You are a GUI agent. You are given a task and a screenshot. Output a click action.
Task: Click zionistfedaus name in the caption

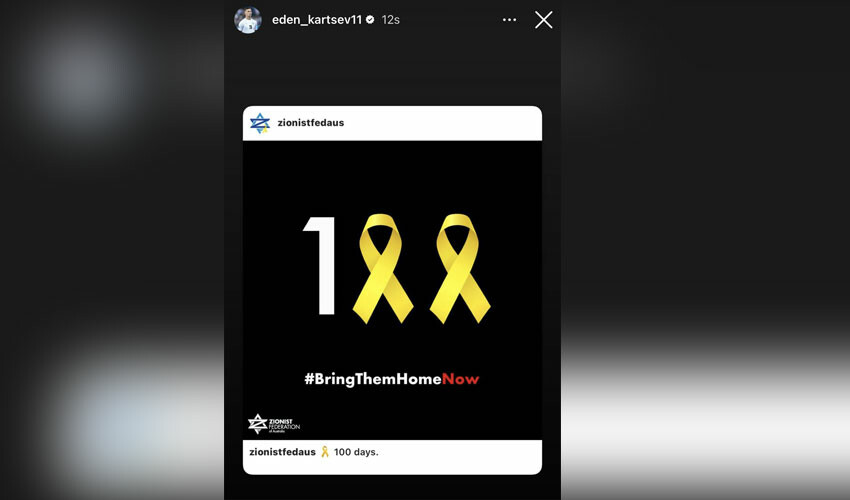tap(282, 452)
